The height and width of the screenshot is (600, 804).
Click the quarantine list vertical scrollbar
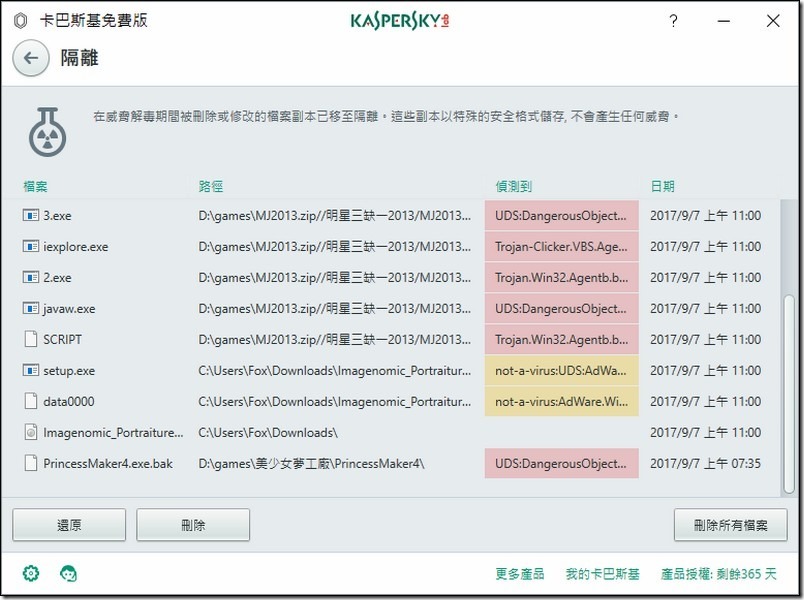(789, 394)
